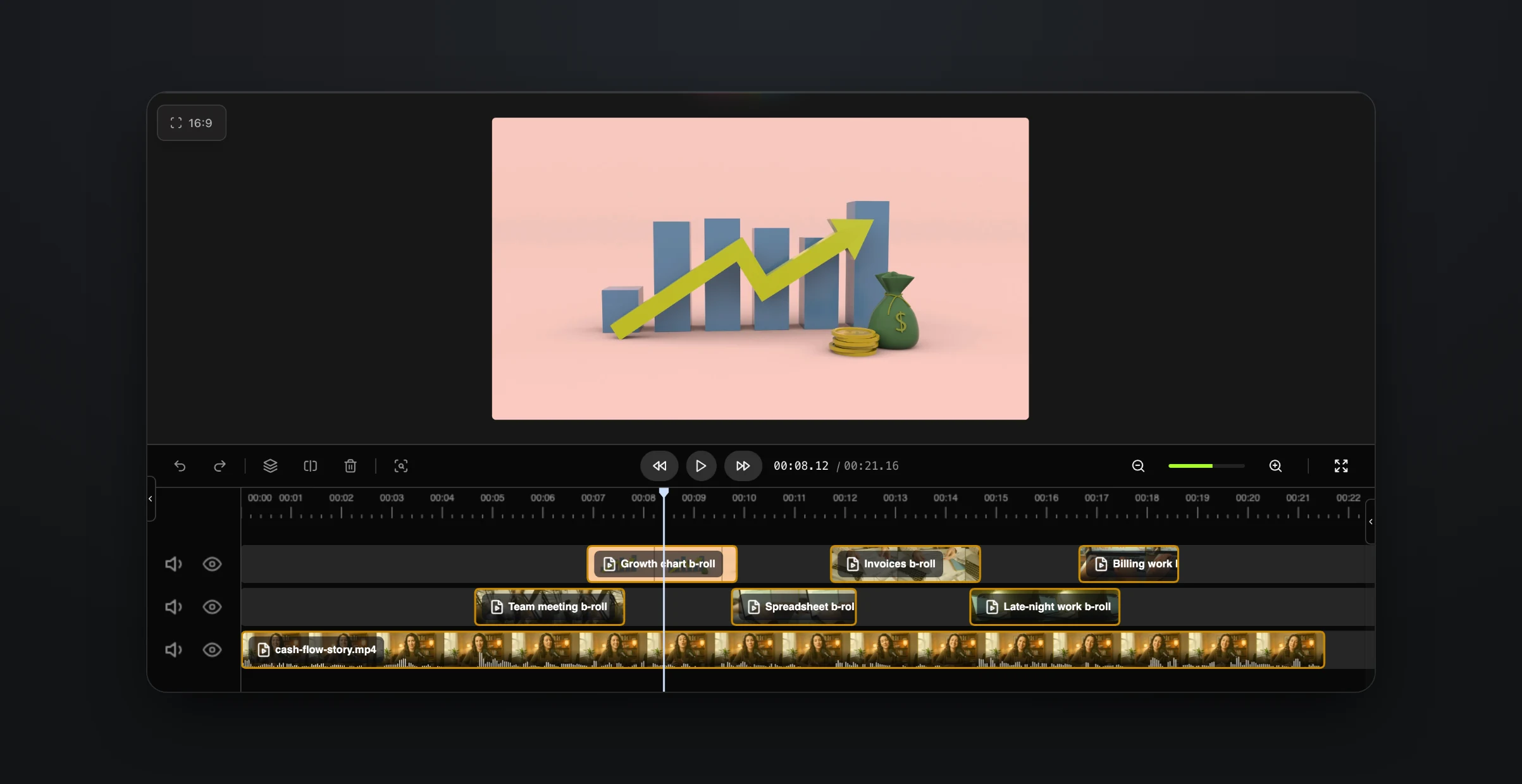Enter fullscreen with the expand icon
Screen dimensions: 1522x784
point(1341,466)
